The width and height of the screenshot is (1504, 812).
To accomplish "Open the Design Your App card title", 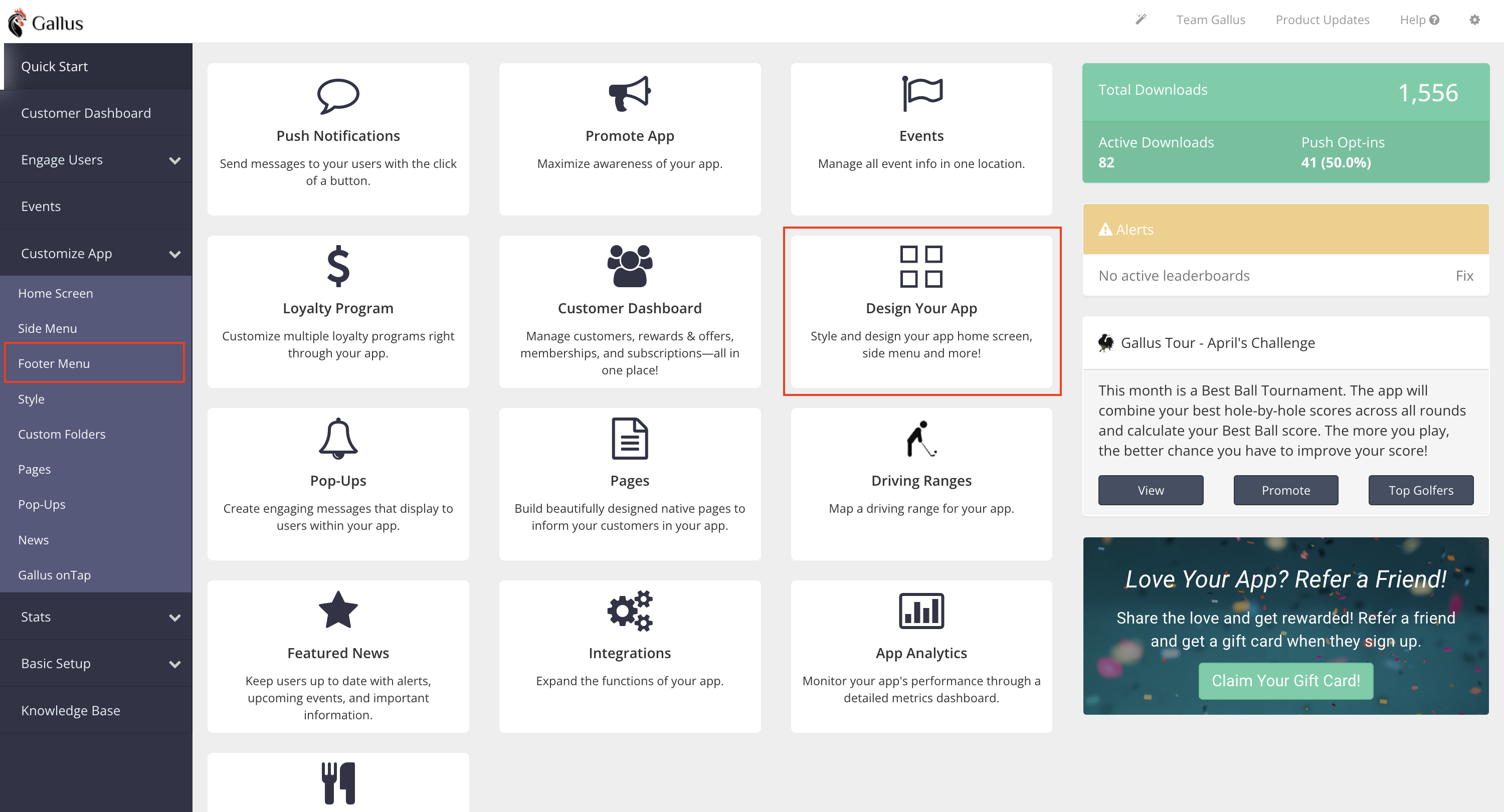I will point(921,308).
